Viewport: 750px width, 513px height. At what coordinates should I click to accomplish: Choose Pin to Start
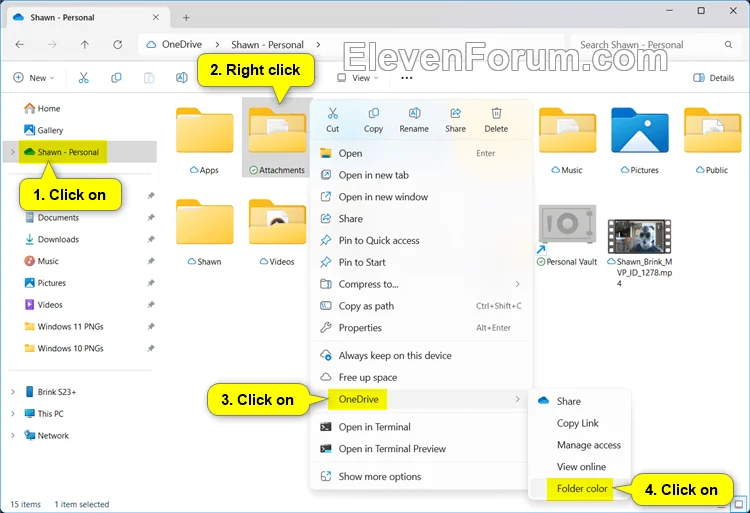point(421,262)
